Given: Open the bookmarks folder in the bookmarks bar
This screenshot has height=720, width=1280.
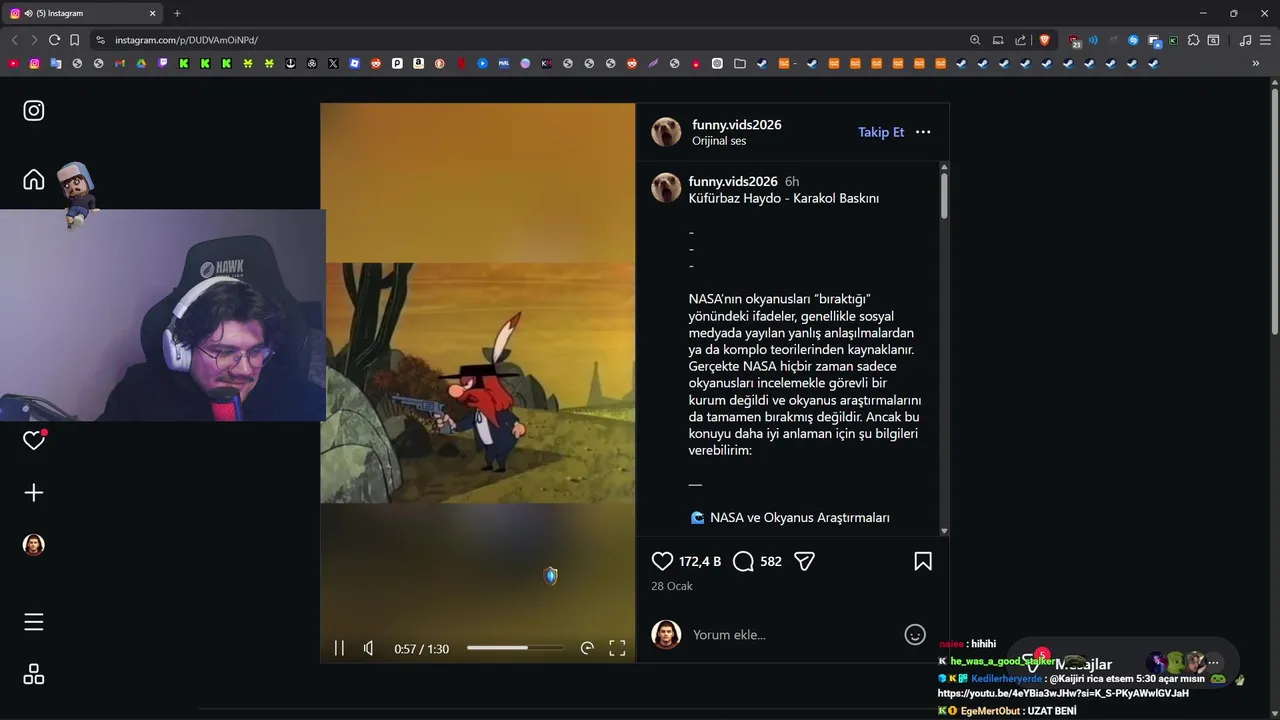Looking at the screenshot, I should [x=739, y=63].
